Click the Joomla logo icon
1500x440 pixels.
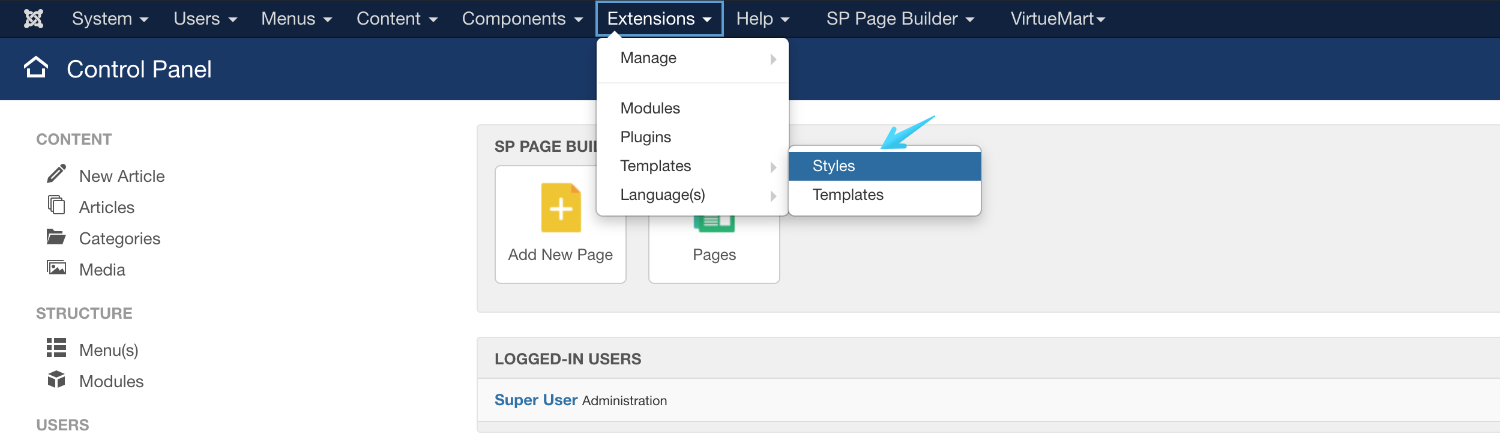coord(34,19)
